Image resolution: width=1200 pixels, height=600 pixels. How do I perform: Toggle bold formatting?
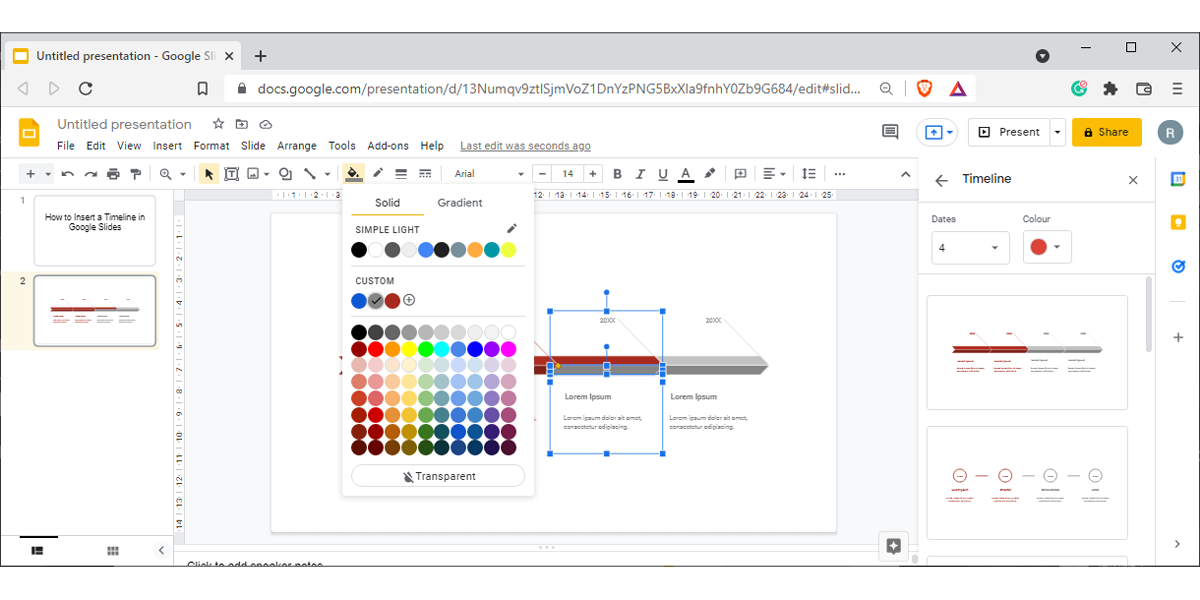(x=617, y=174)
